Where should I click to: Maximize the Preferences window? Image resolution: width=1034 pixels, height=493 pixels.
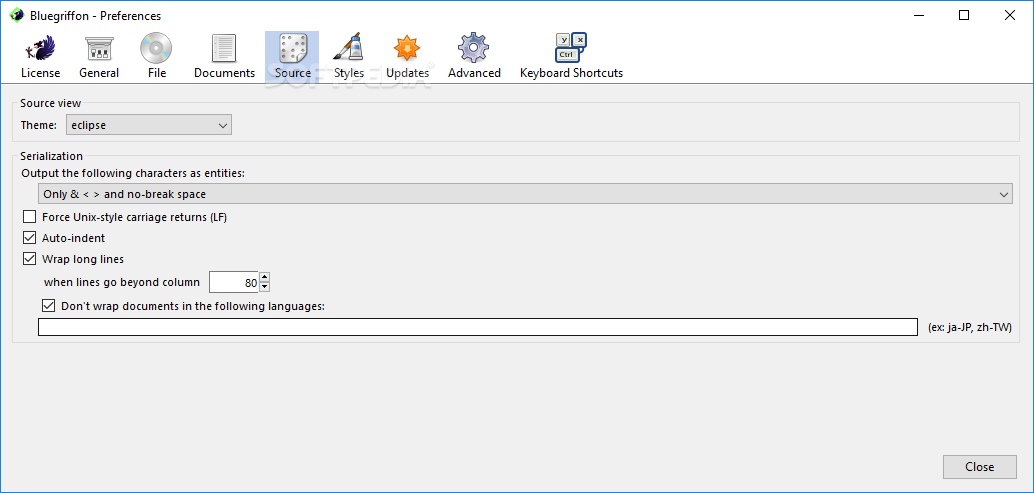(x=964, y=16)
